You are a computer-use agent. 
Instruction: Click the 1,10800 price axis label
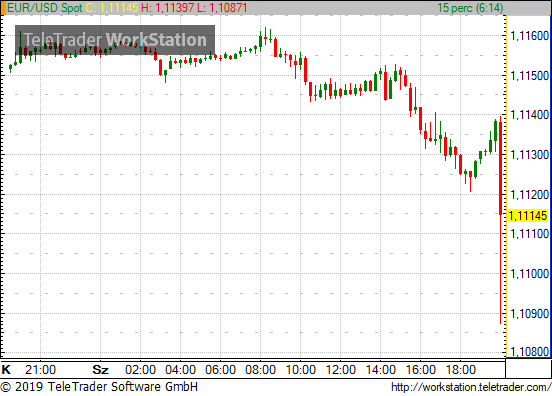click(x=529, y=351)
